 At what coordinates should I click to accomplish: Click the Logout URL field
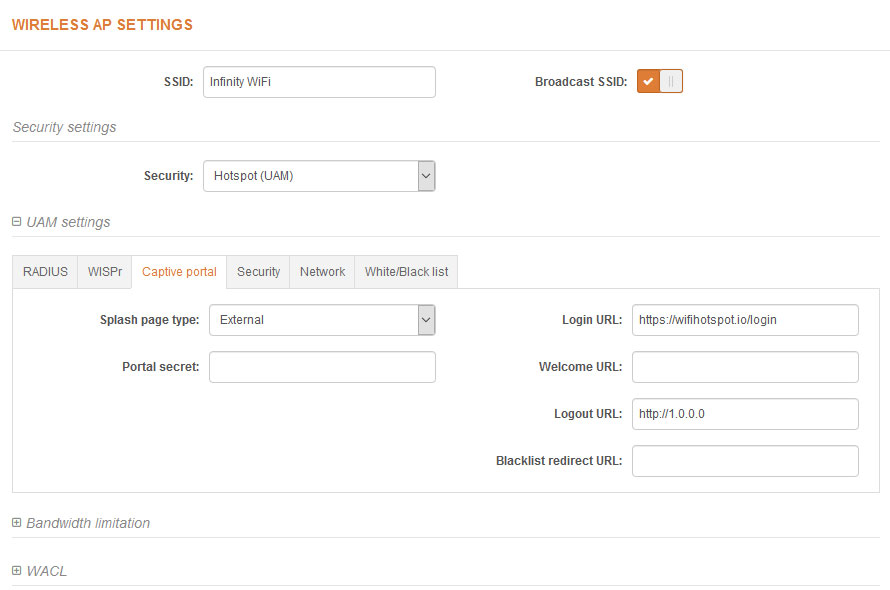(744, 414)
